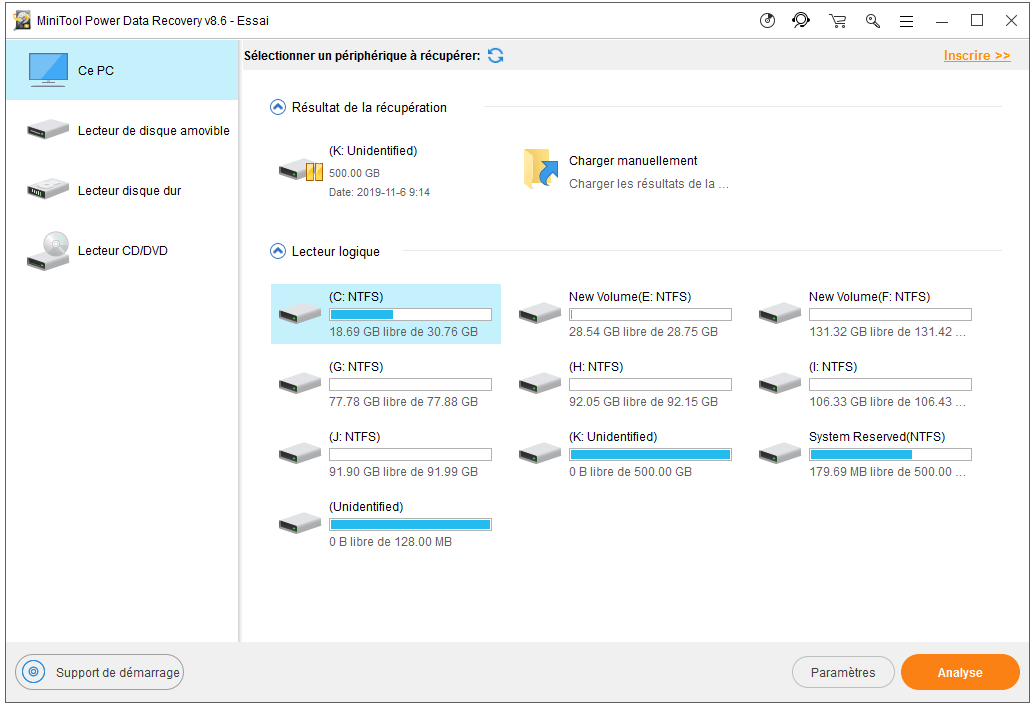The width and height of the screenshot is (1034, 706).
Task: Open the support headset icon
Action: click(801, 20)
